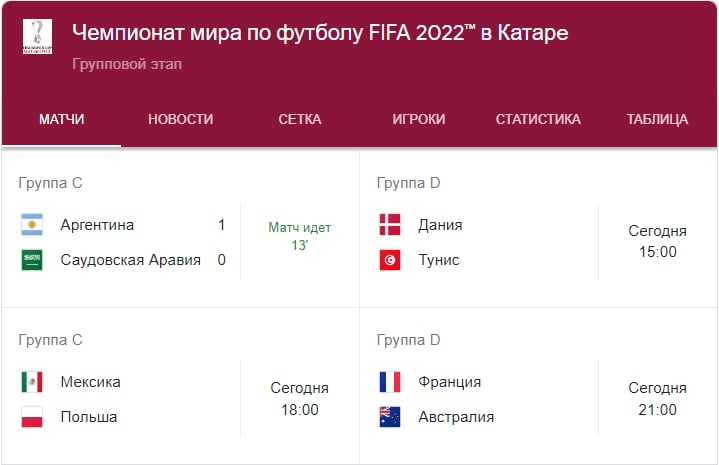The image size is (719, 465).
Task: Click the tournament title heading
Action: [x=320, y=33]
